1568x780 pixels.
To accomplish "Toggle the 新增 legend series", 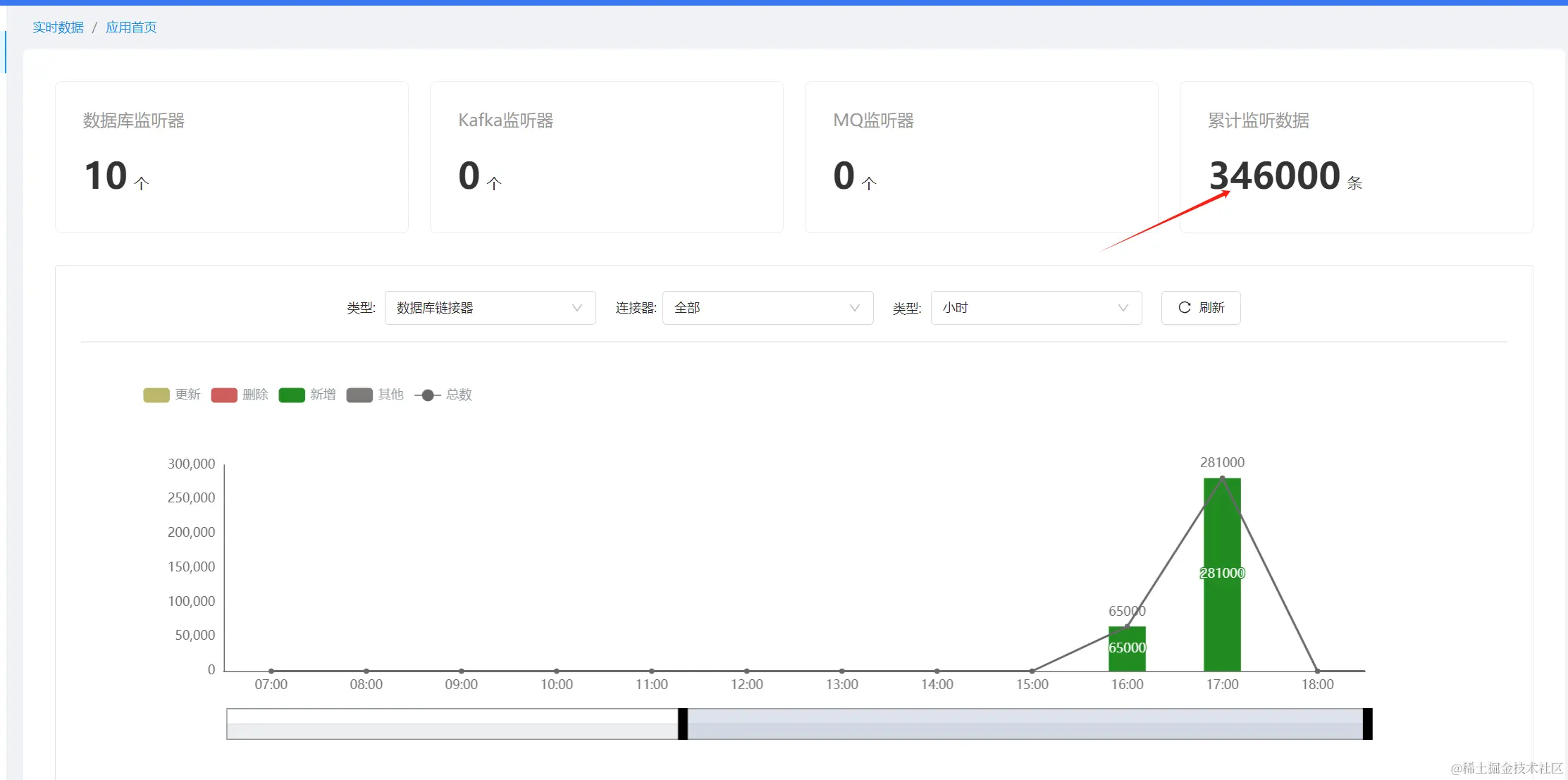I will click(292, 395).
